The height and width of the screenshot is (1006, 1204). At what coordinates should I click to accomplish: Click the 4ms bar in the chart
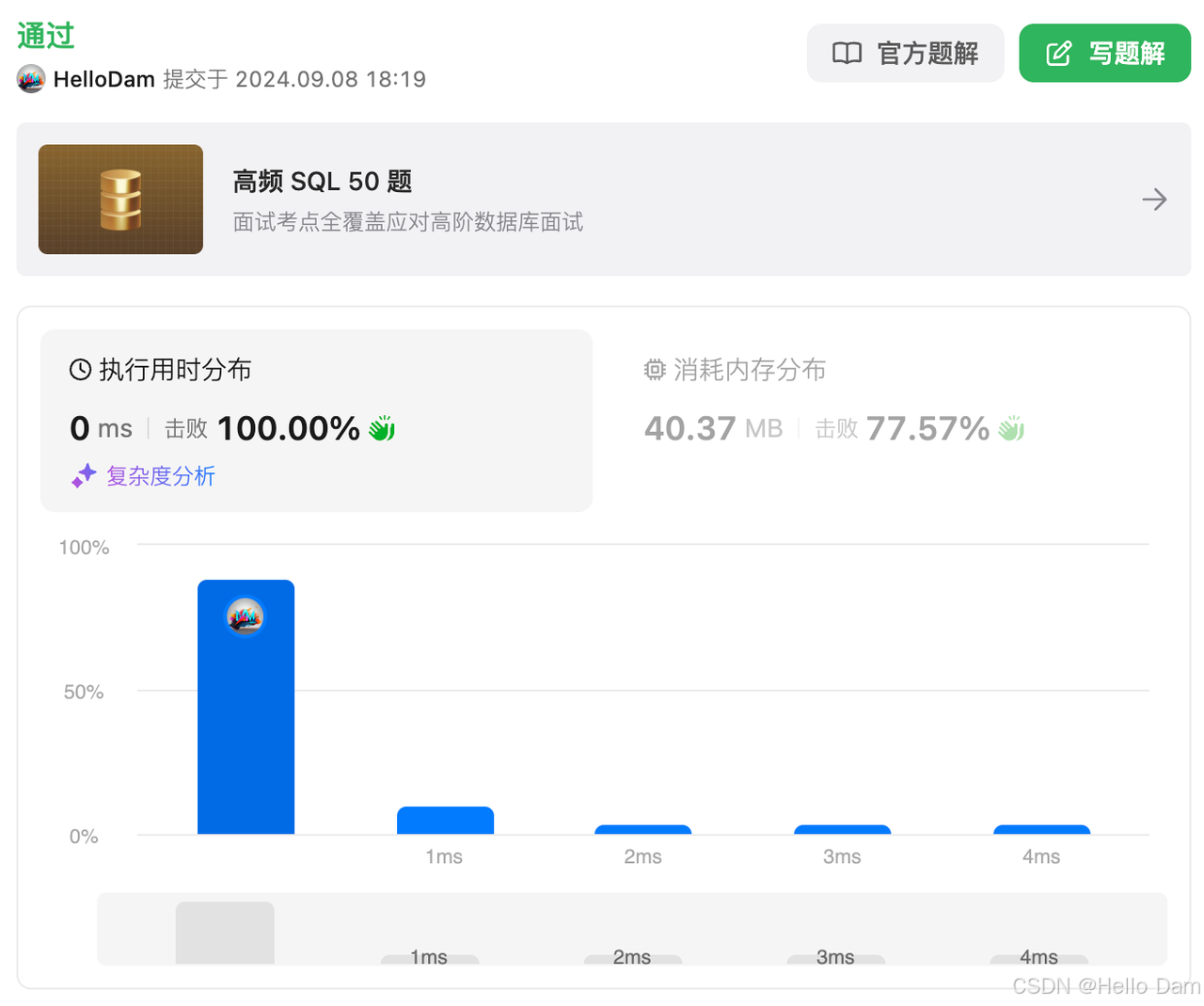coord(1042,830)
